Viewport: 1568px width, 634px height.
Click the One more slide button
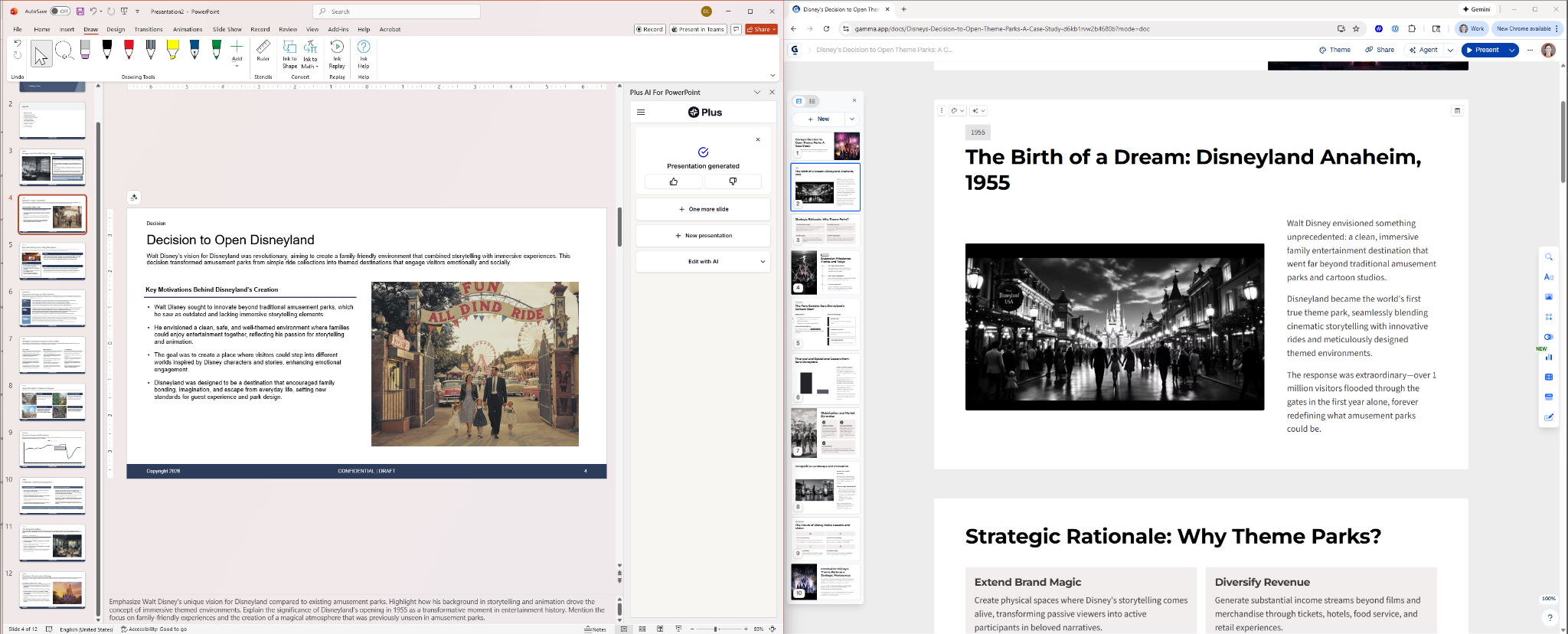click(703, 209)
